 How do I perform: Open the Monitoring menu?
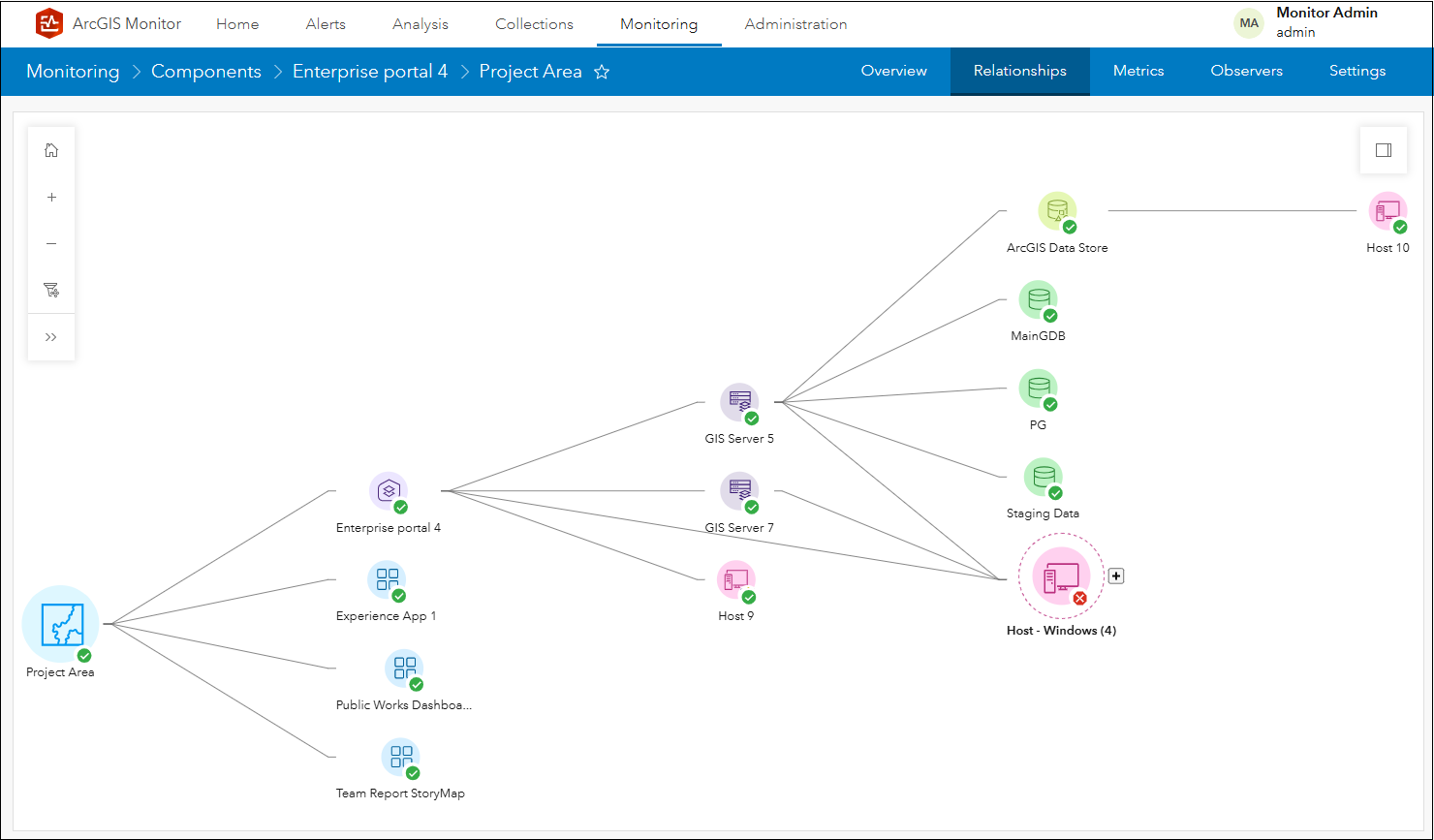pos(659,24)
